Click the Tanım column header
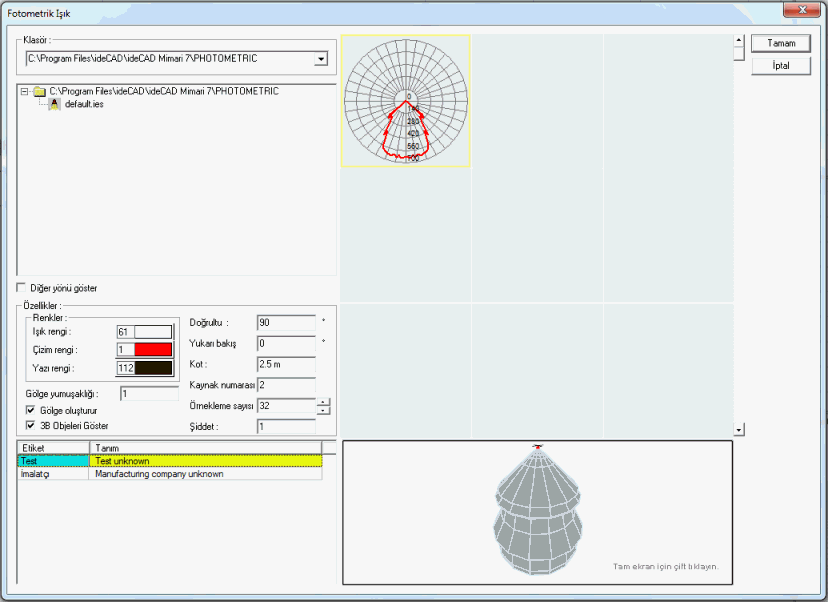This screenshot has height=602, width=828. (x=205, y=448)
